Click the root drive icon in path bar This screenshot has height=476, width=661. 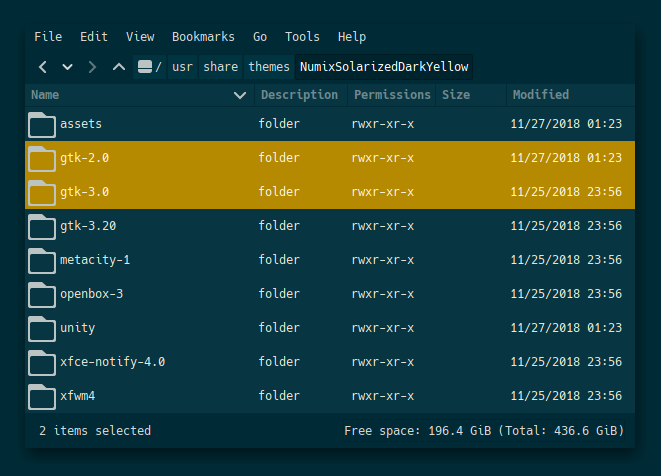[146, 67]
